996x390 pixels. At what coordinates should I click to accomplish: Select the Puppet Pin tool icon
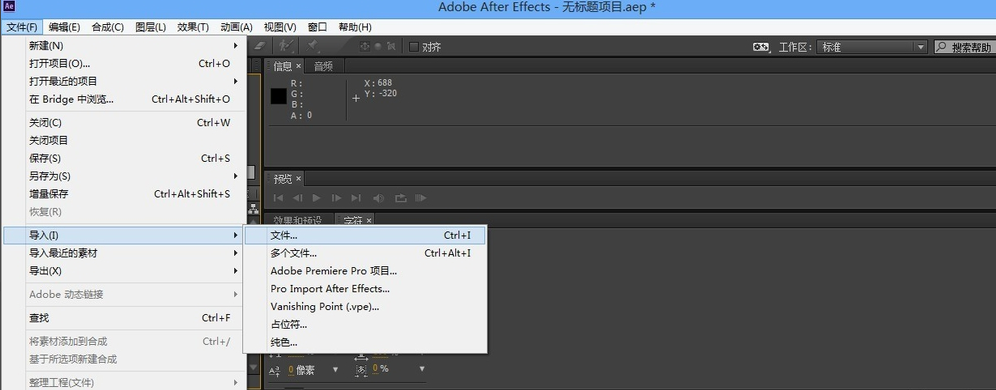coord(313,46)
